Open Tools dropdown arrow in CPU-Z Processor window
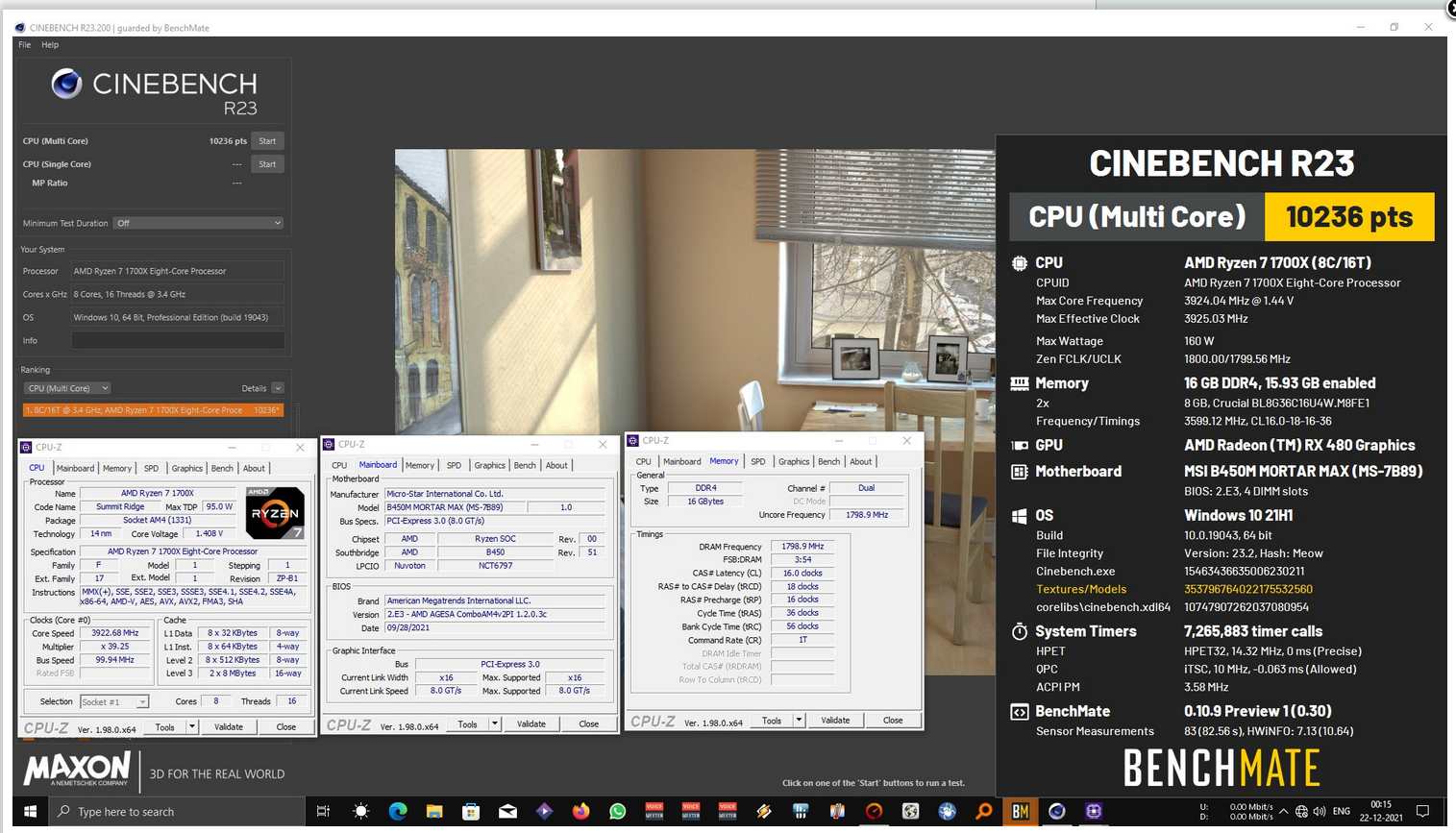Image resolution: width=1456 pixels, height=833 pixels. tap(192, 727)
